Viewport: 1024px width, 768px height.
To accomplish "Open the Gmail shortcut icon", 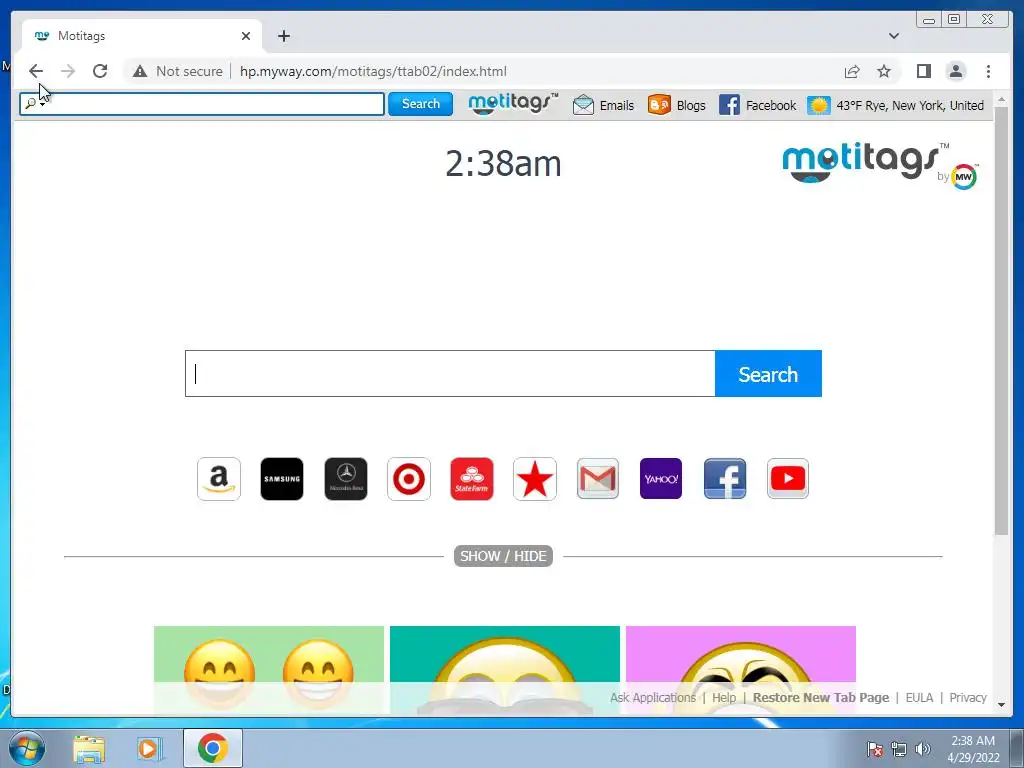I will tap(598, 479).
